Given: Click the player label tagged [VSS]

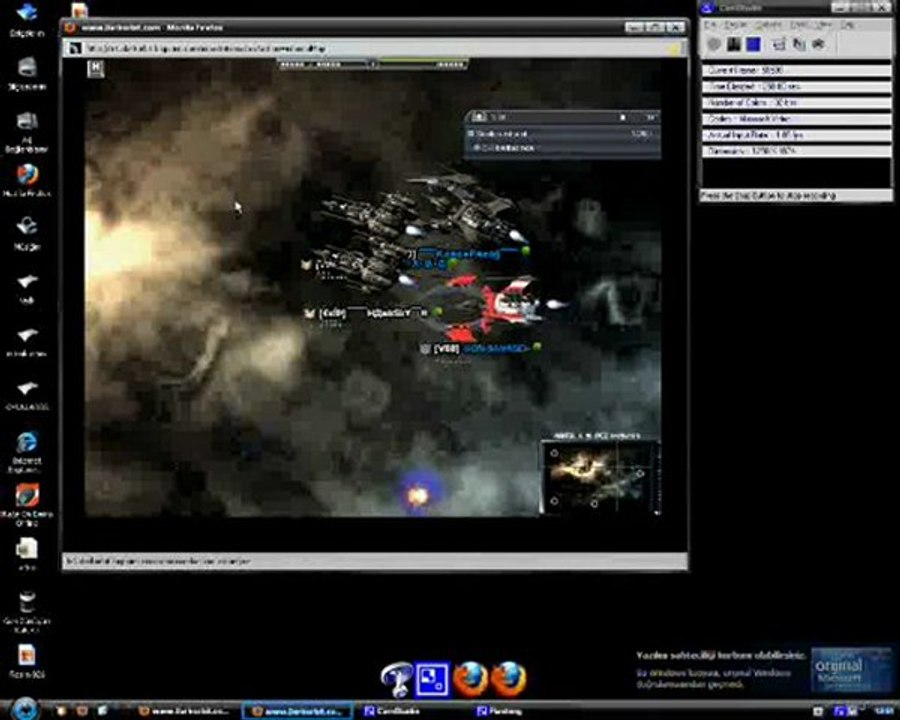Looking at the screenshot, I should click(x=481, y=349).
